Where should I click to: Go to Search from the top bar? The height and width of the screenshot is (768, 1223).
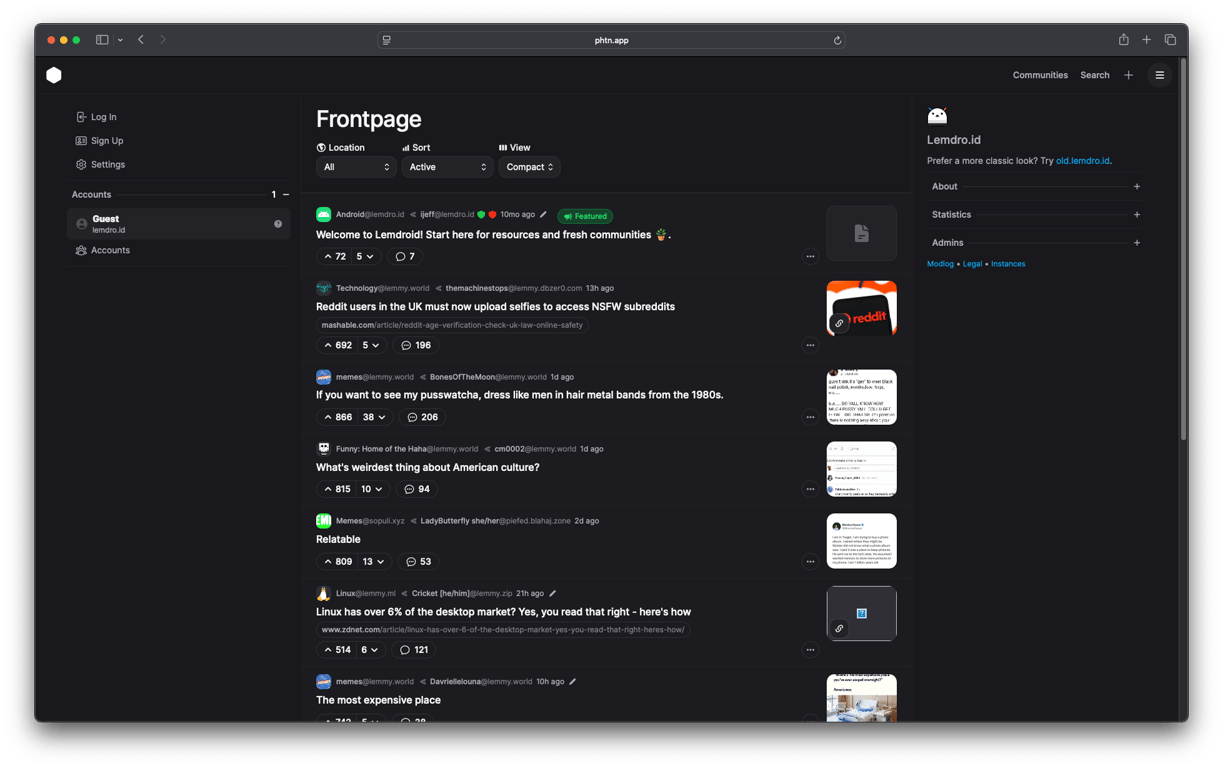[x=1094, y=74]
